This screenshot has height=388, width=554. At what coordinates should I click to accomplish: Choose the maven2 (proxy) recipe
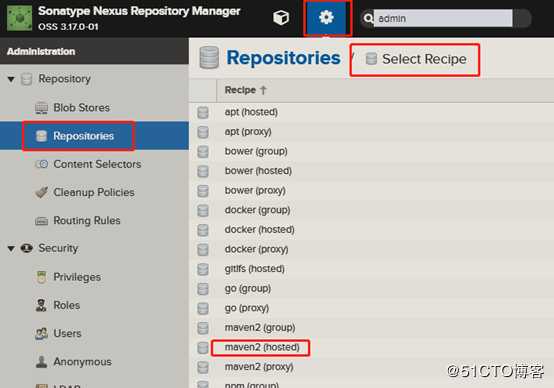coord(259,367)
